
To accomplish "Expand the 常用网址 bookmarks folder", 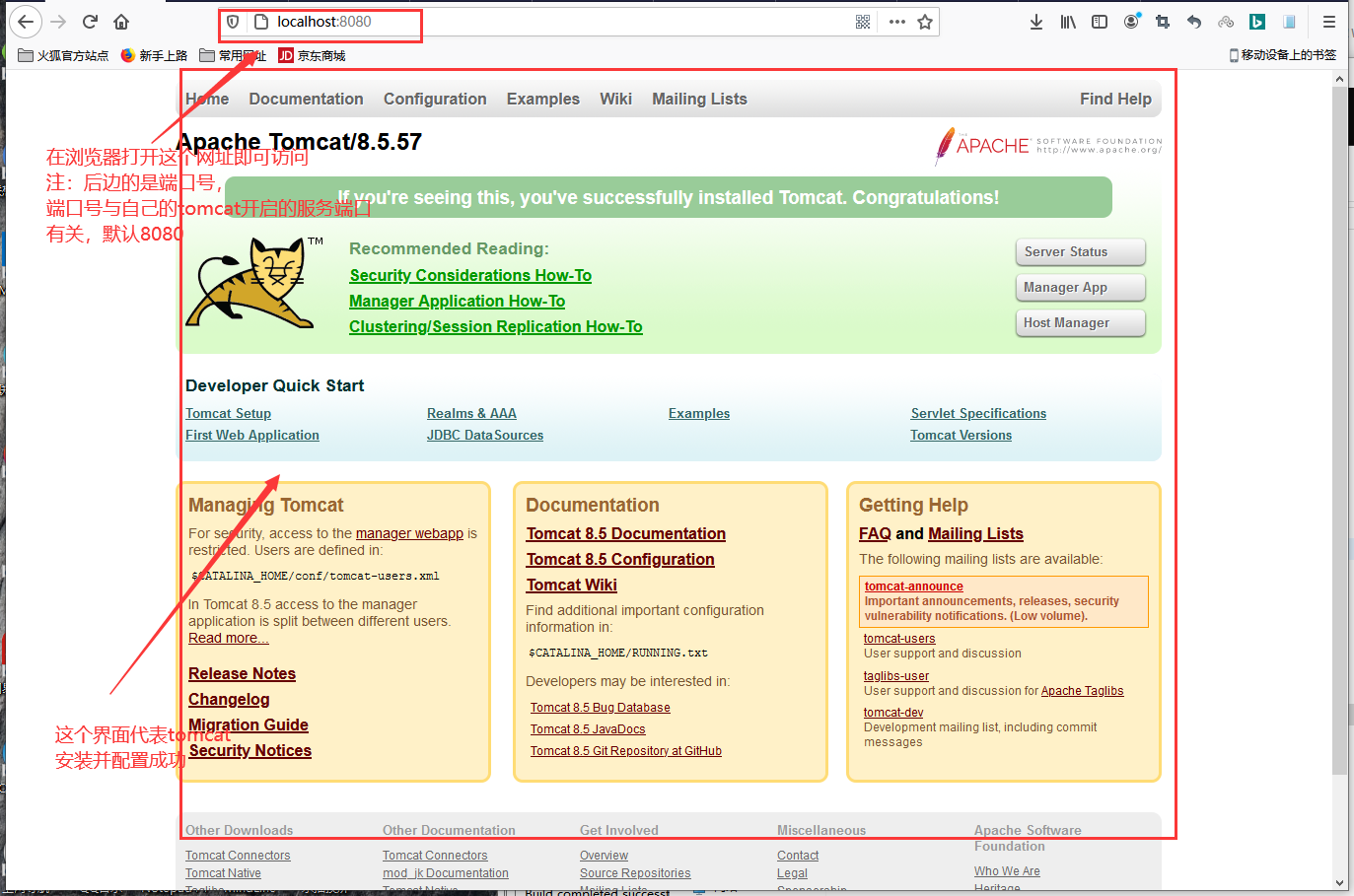I will pos(237,55).
